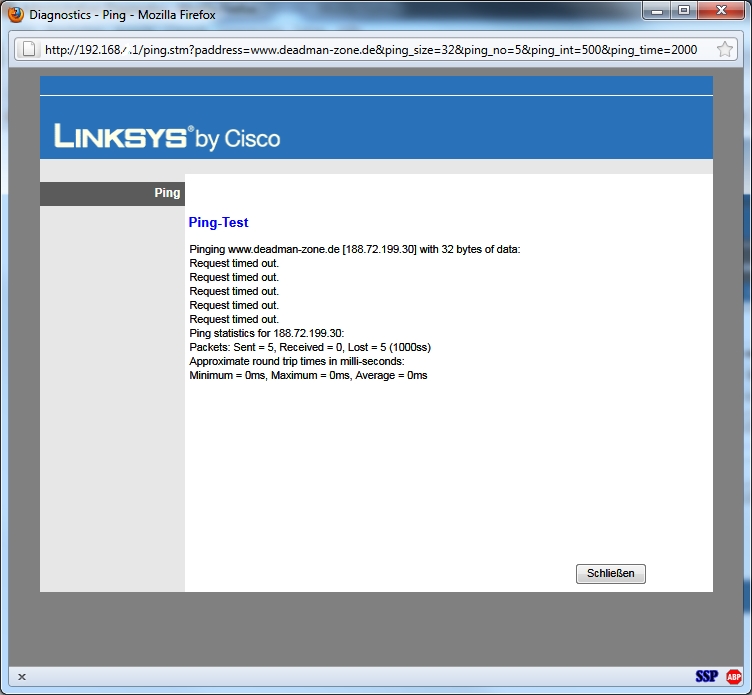This screenshot has height=695, width=752.
Task: Minimize the Firefox window
Action: (x=657, y=11)
